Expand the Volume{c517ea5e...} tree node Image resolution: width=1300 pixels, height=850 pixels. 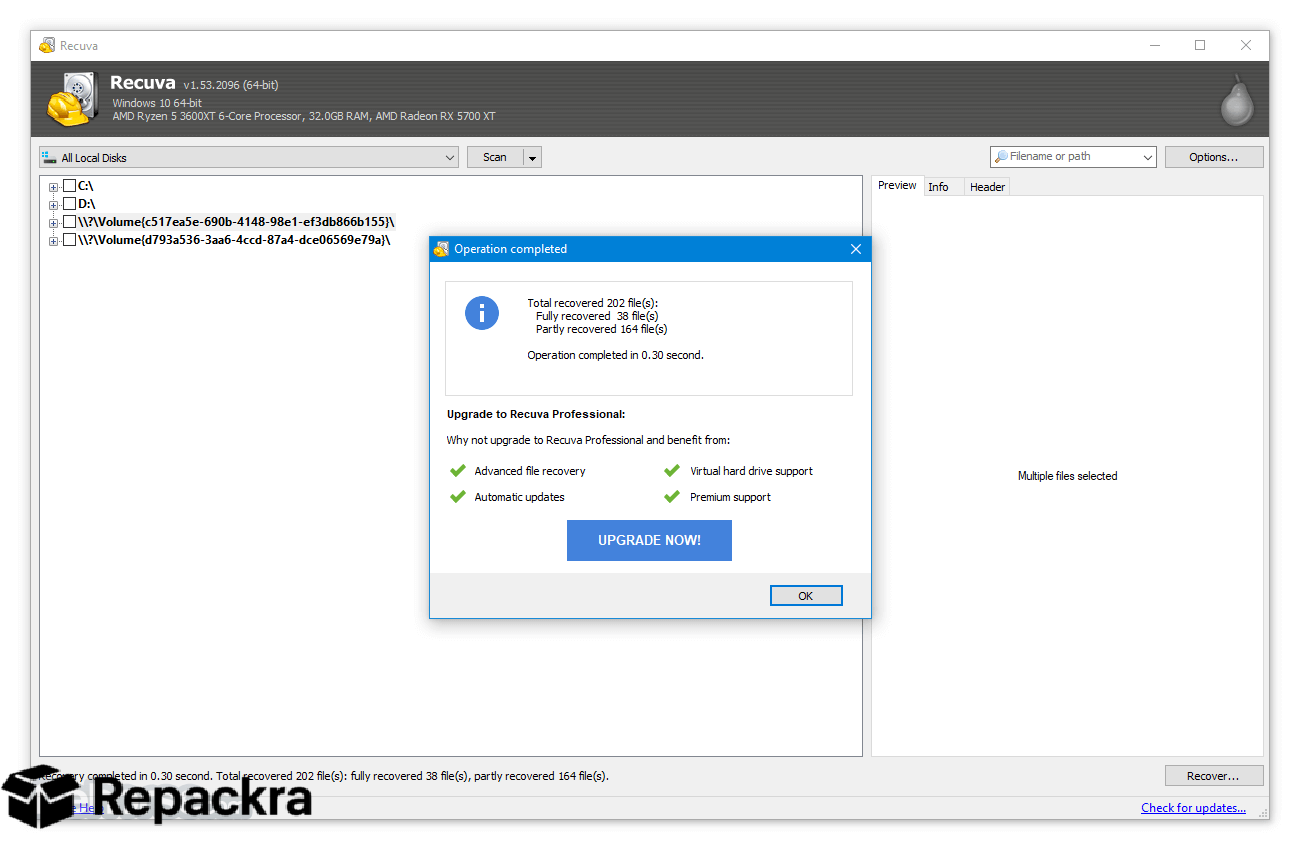click(53, 223)
